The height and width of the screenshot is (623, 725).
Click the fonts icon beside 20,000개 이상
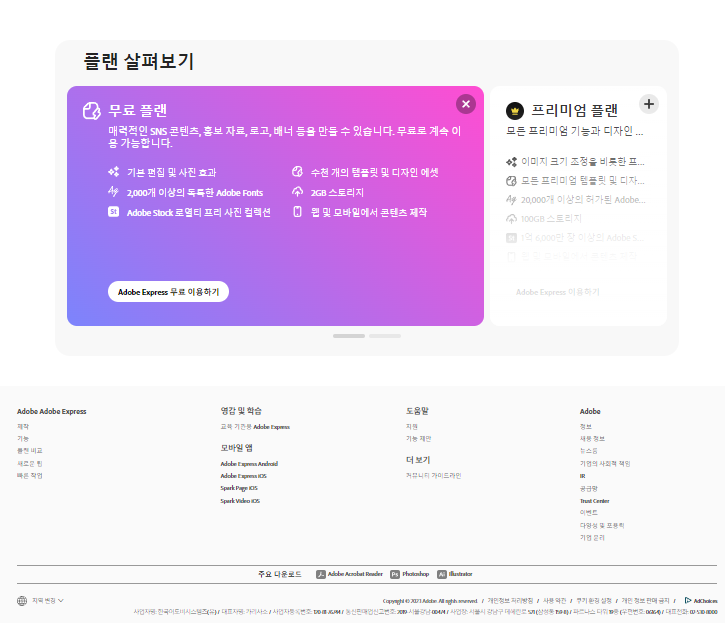511,199
